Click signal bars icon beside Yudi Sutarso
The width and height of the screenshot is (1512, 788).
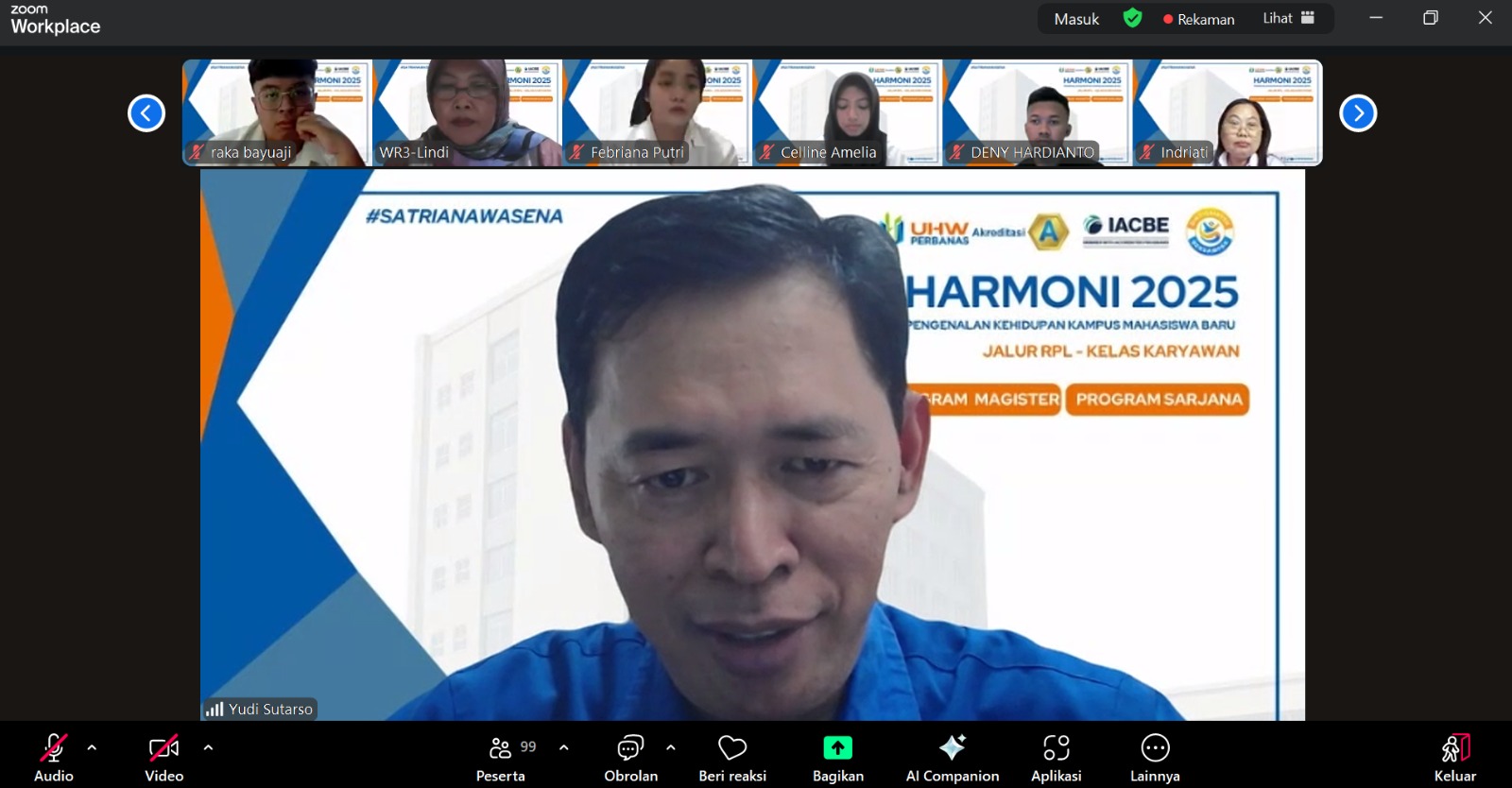[215, 710]
